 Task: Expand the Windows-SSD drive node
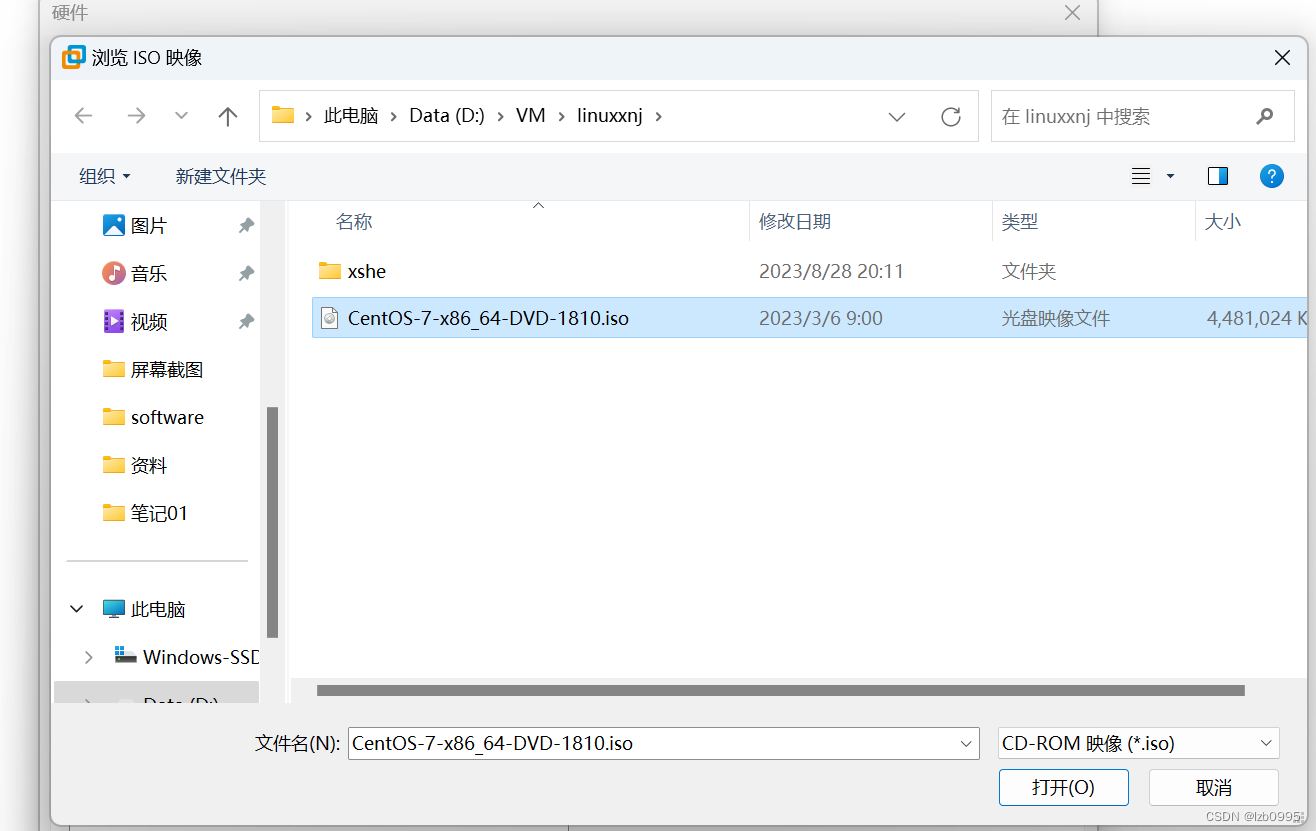89,657
